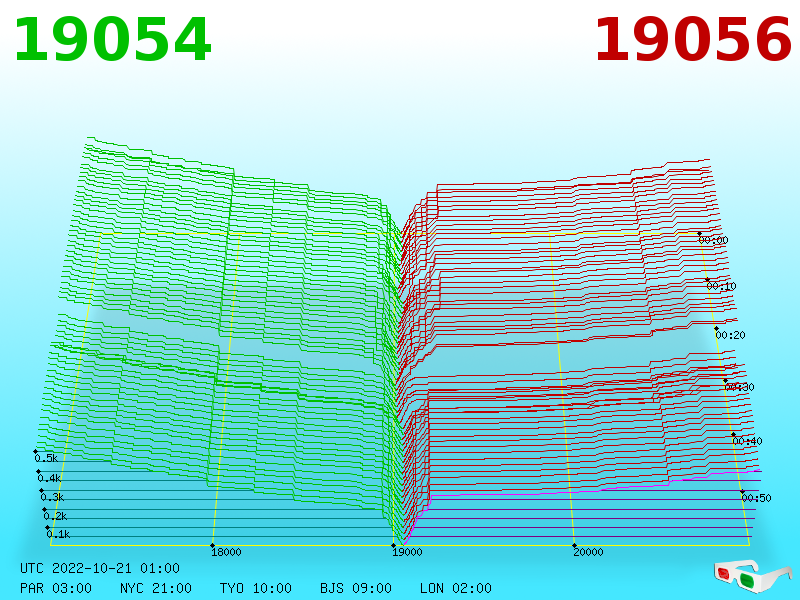Click the LON 02:00 city time
The width and height of the screenshot is (800, 600).
pyautogui.click(x=456, y=588)
